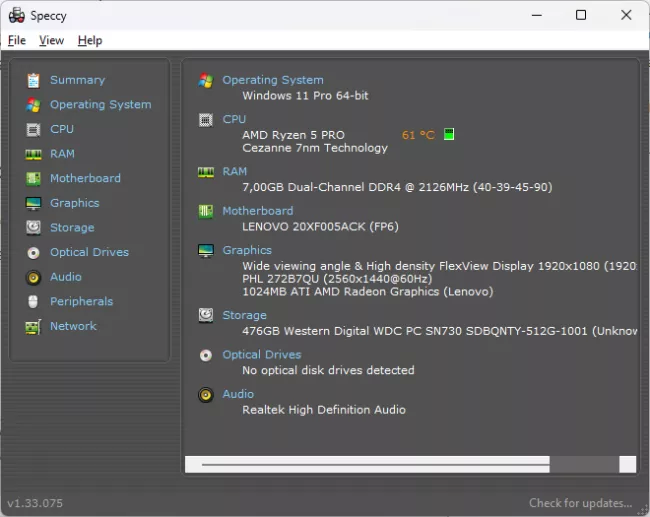Open the Operating System heading link in main panel
Image resolution: width=650 pixels, height=517 pixels.
point(272,80)
